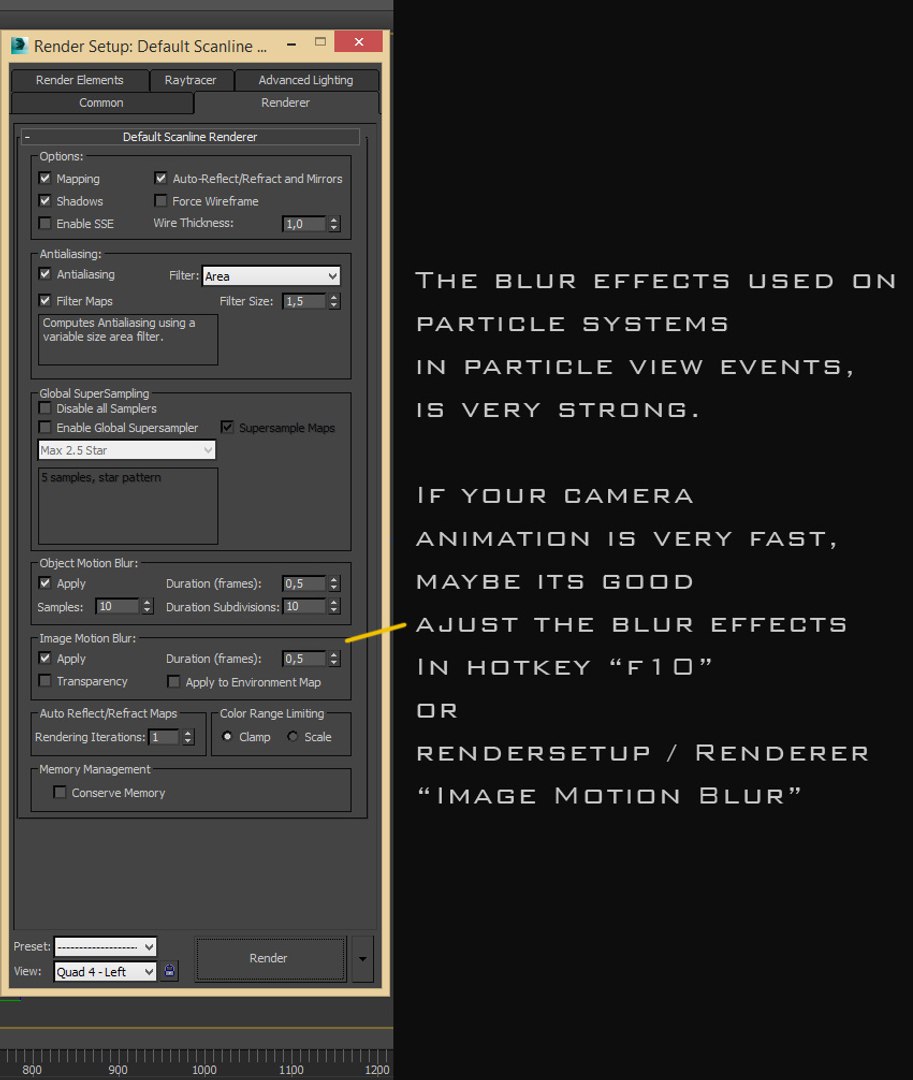This screenshot has height=1080, width=913.
Task: Click the lock icon next to View dropdown
Action: (169, 971)
